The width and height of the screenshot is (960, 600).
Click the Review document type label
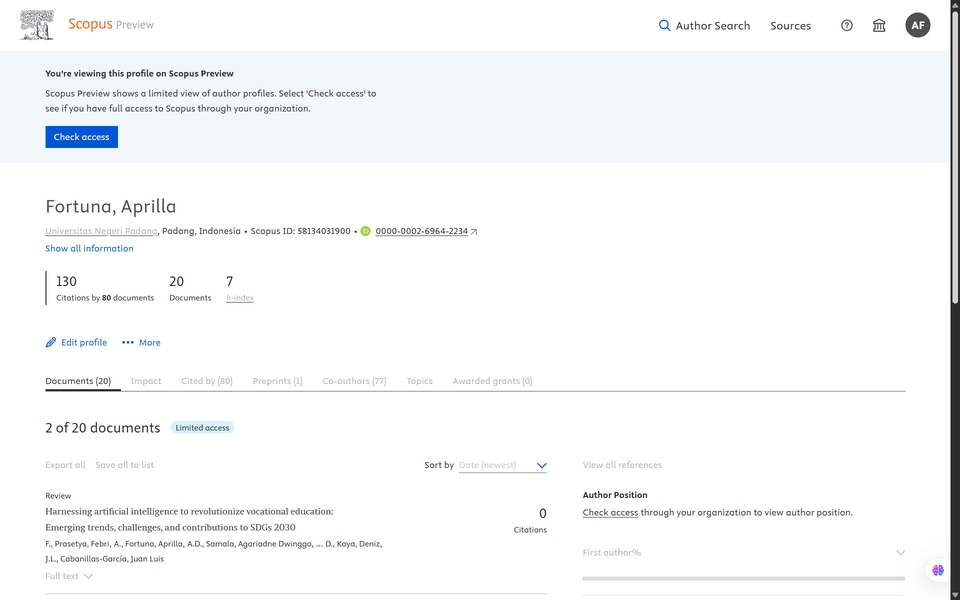coord(58,496)
